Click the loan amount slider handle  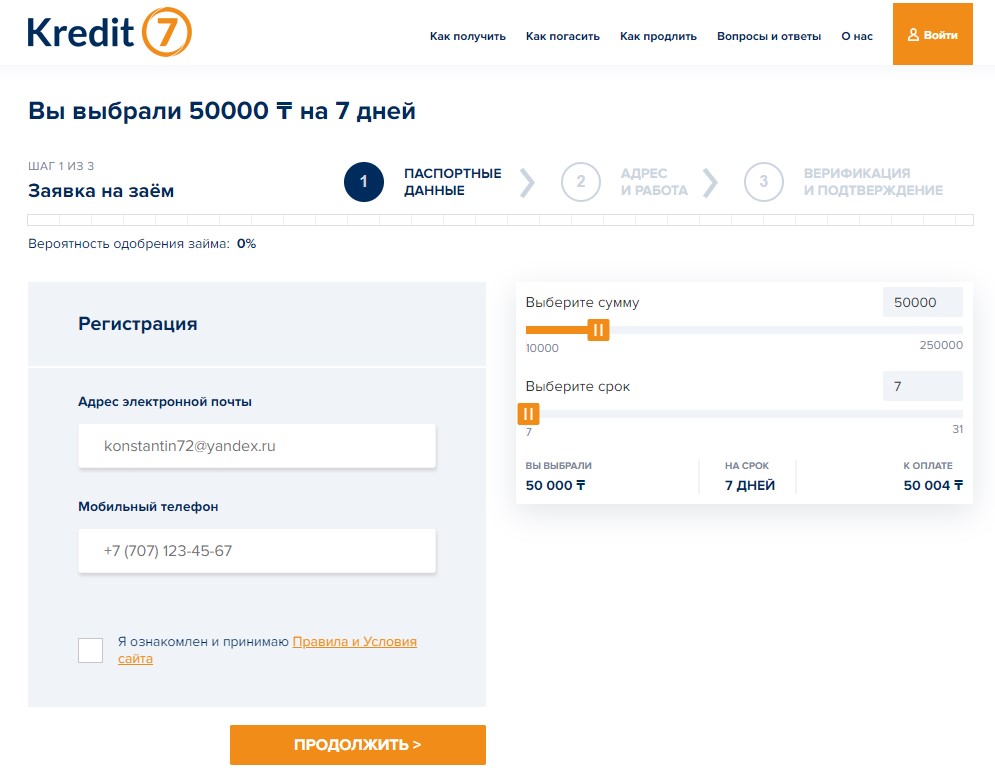(x=598, y=330)
